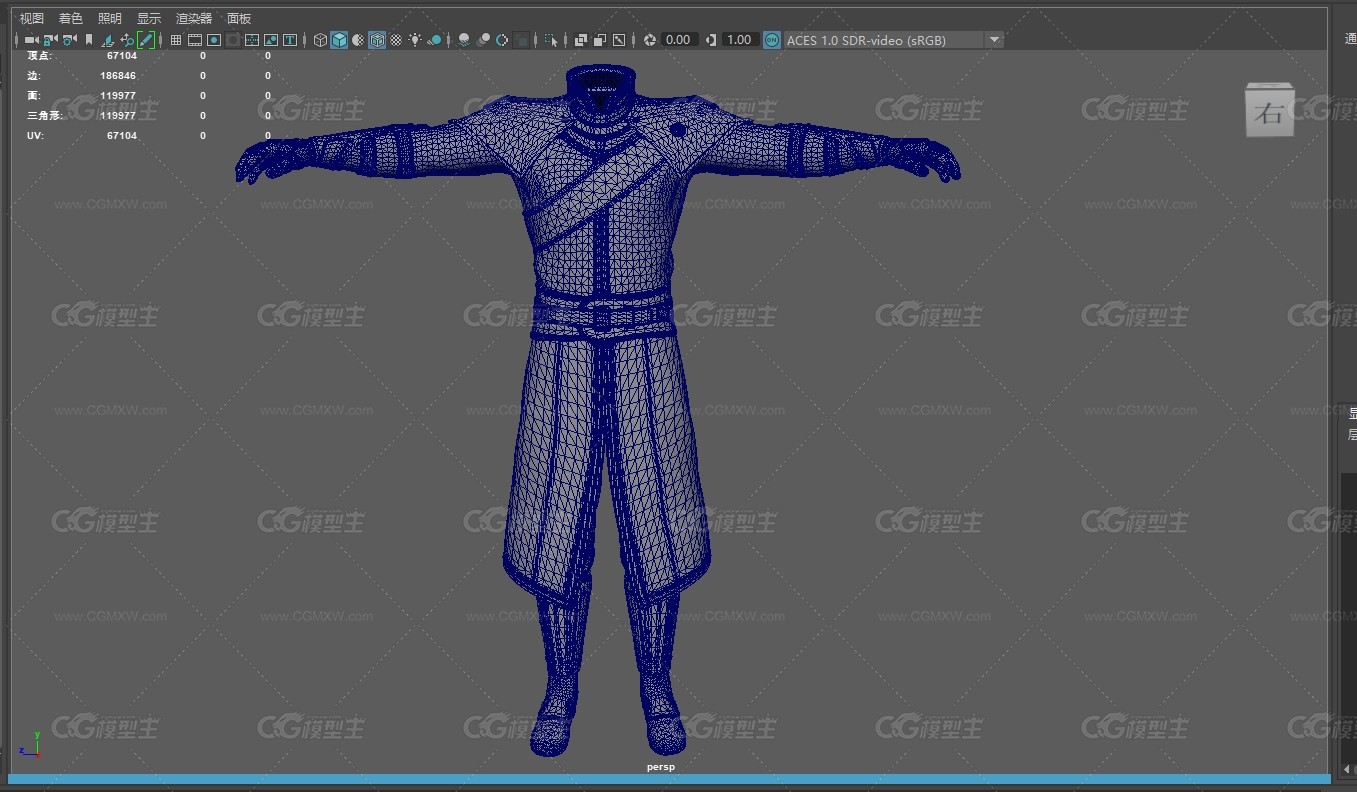This screenshot has width=1357, height=792.
Task: Open the 着色 menu
Action: click(x=71, y=18)
